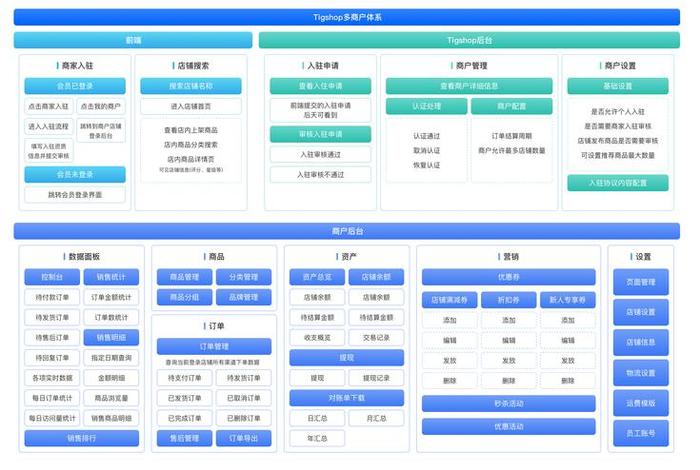Click 已发货订单 box
This screenshot has height=470, width=700.
[x=184, y=398]
